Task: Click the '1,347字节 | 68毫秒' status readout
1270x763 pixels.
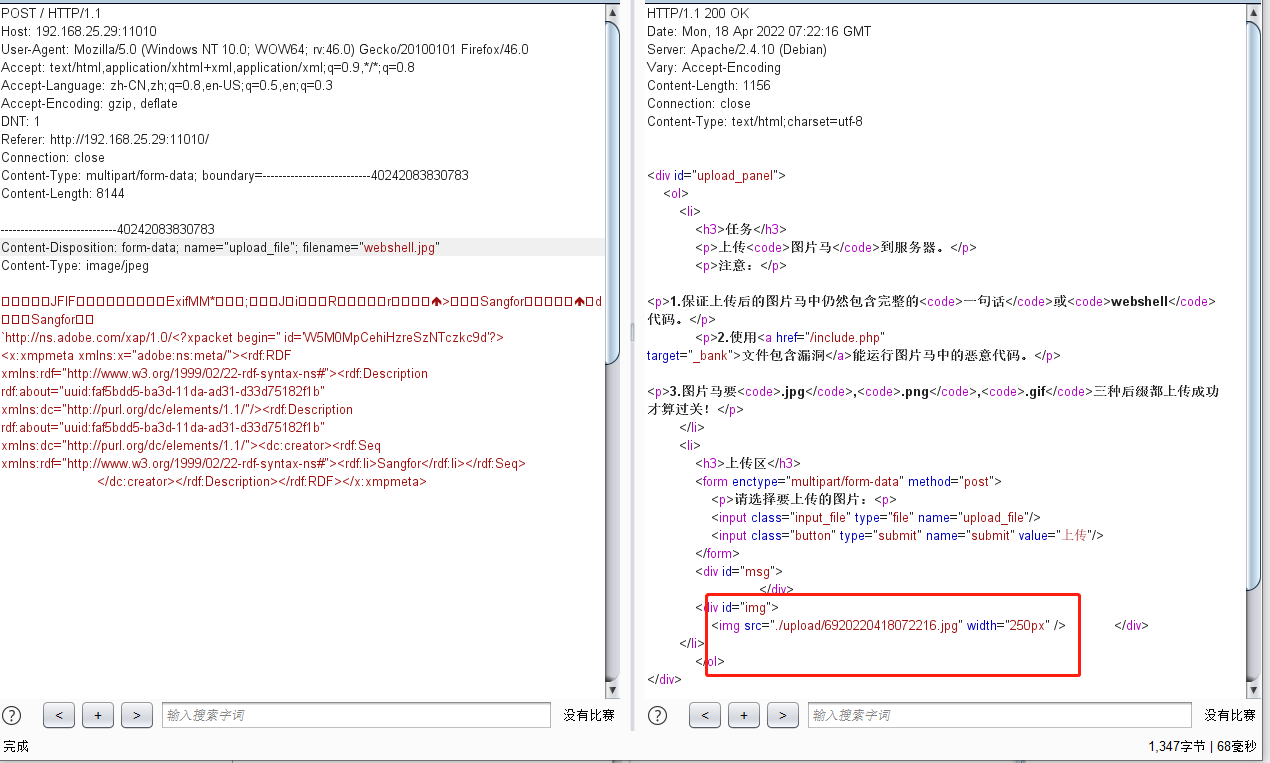Action: [1204, 746]
